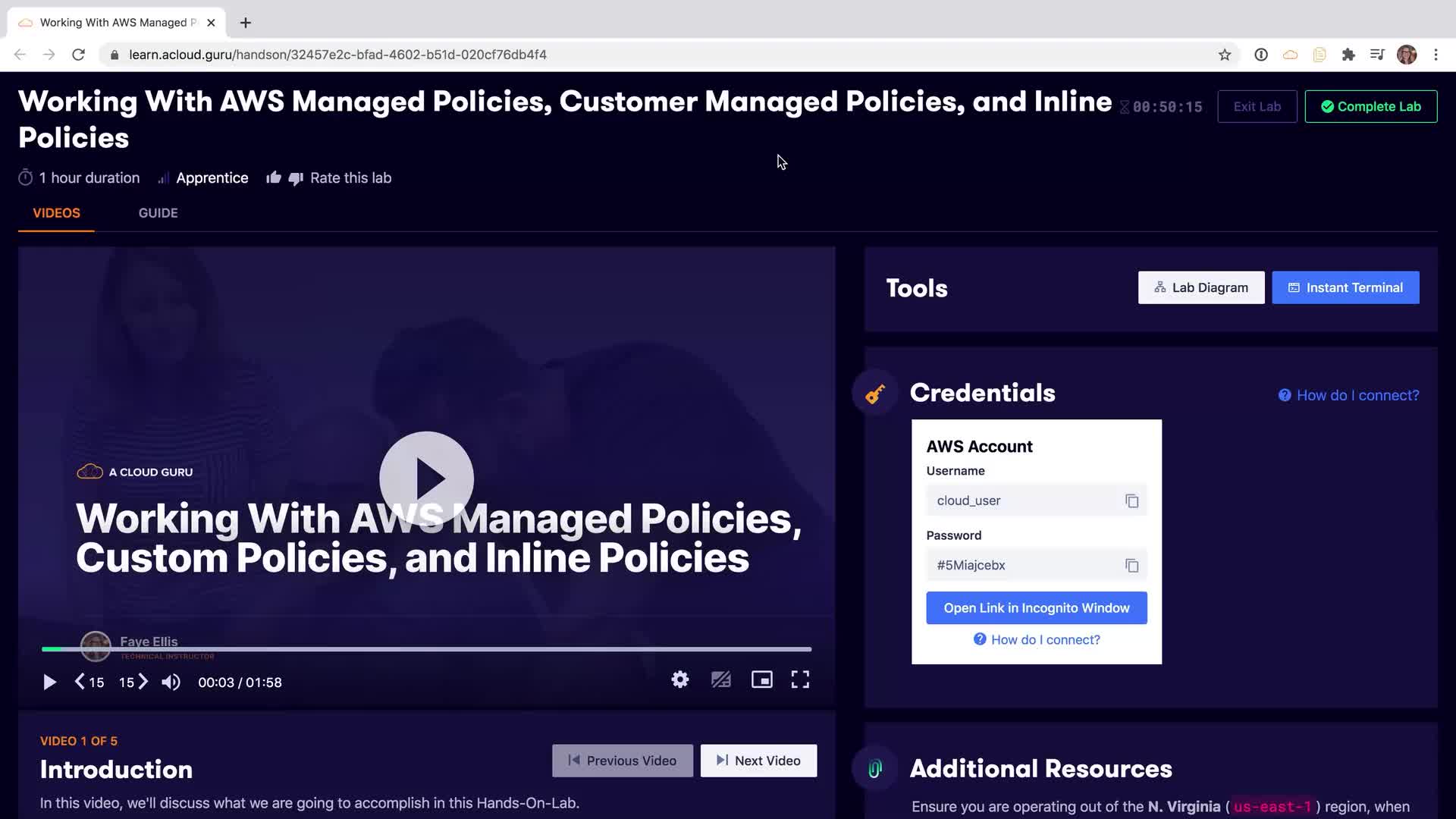Open the Chrome three-dot menu

(1436, 55)
